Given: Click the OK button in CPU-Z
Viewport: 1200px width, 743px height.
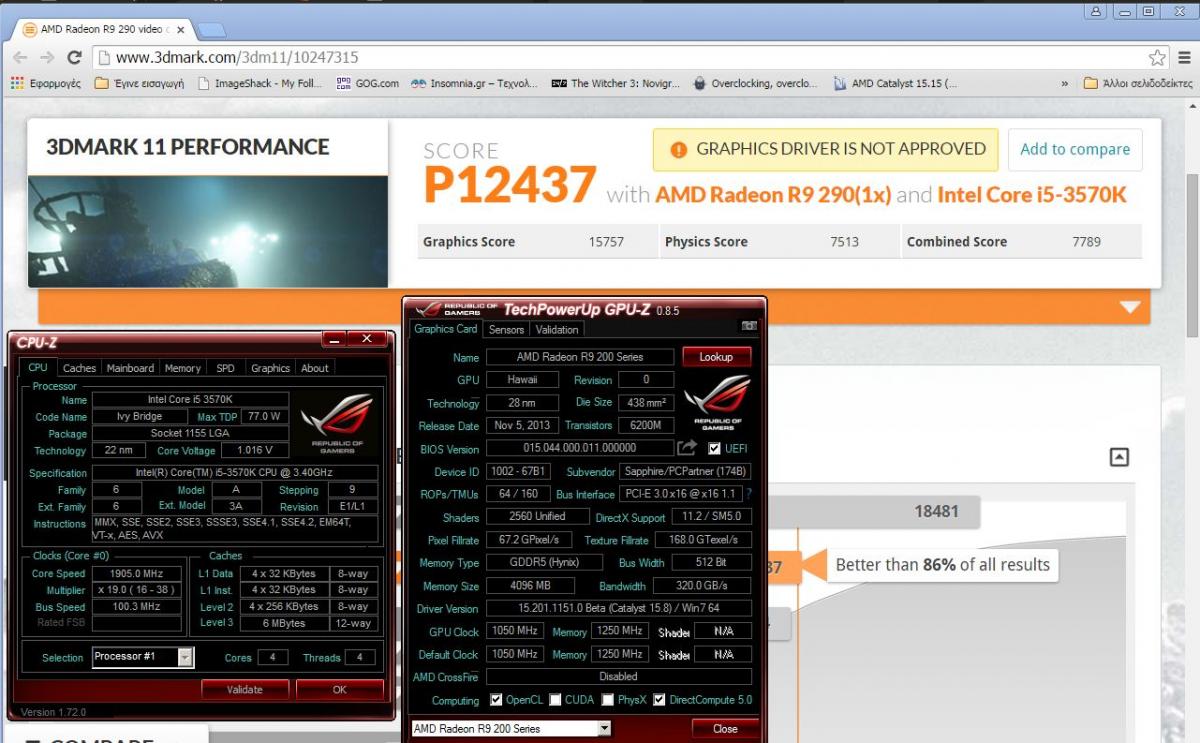Looking at the screenshot, I should coord(340,689).
